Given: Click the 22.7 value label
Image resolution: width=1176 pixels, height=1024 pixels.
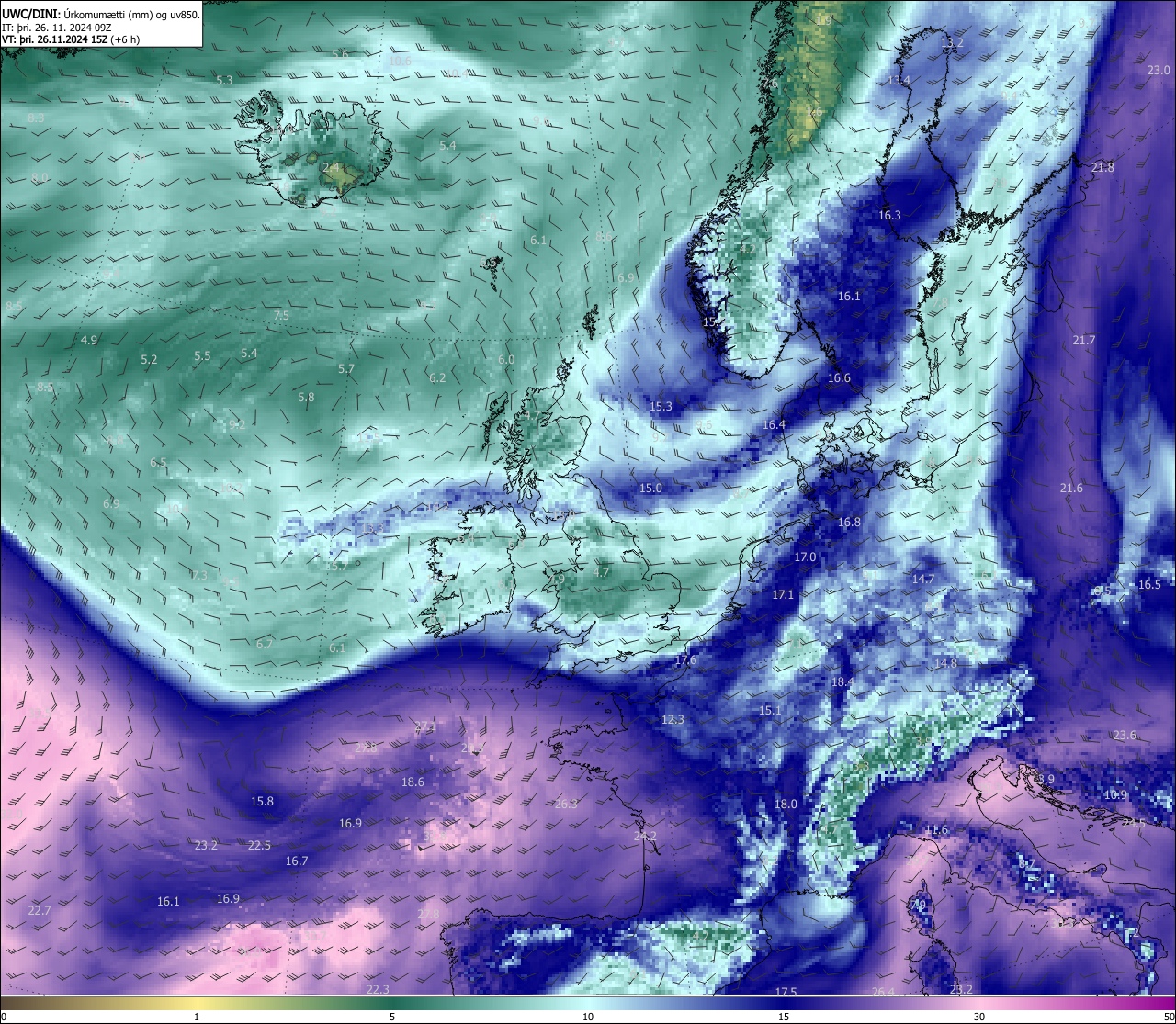Looking at the screenshot, I should [x=39, y=910].
